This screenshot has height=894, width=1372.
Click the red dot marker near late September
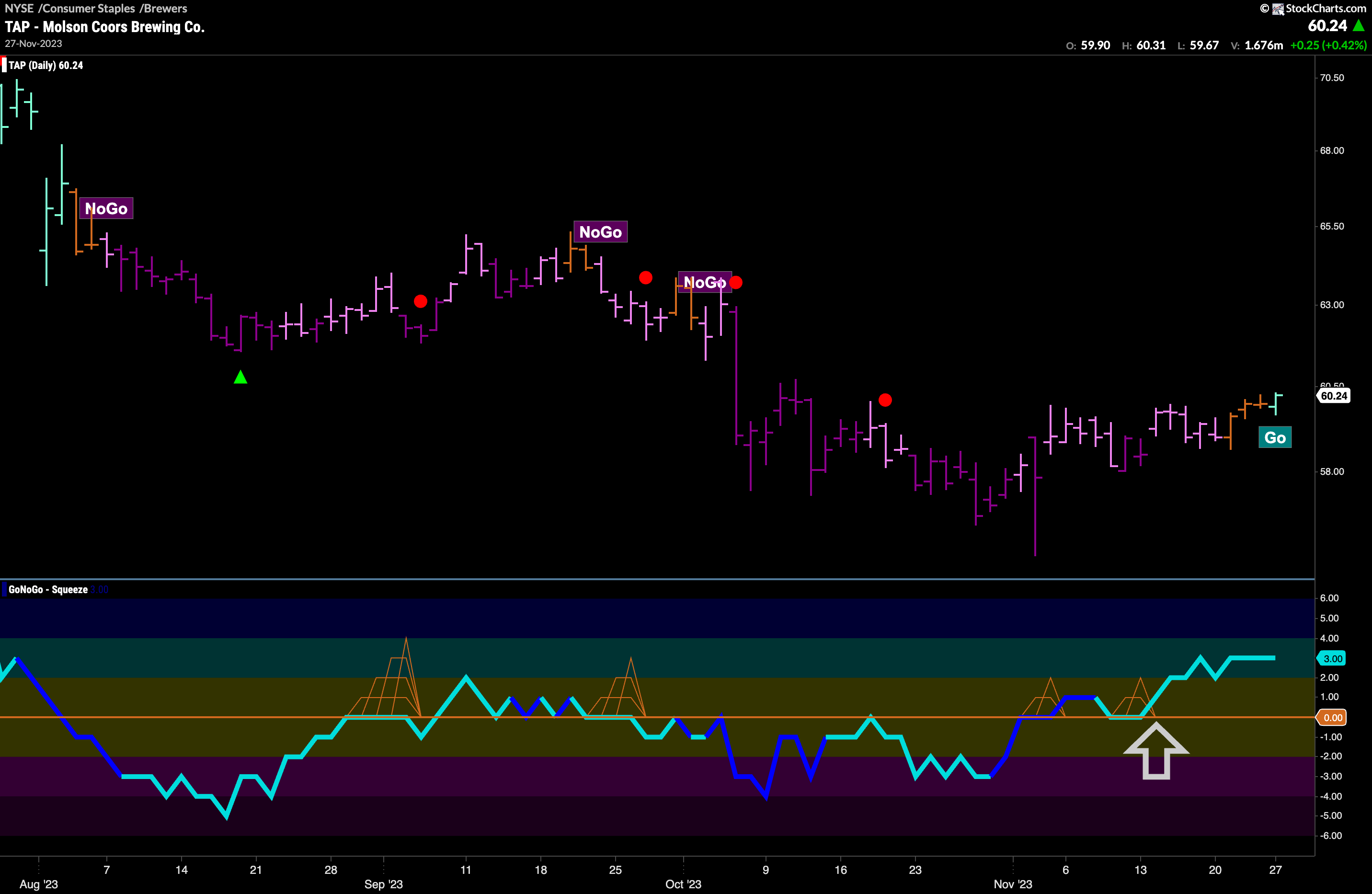646,278
